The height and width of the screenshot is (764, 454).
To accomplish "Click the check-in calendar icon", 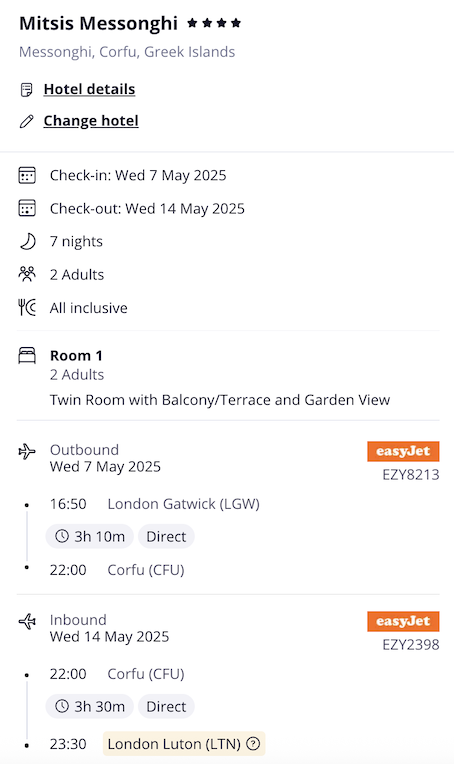I will coord(27,175).
